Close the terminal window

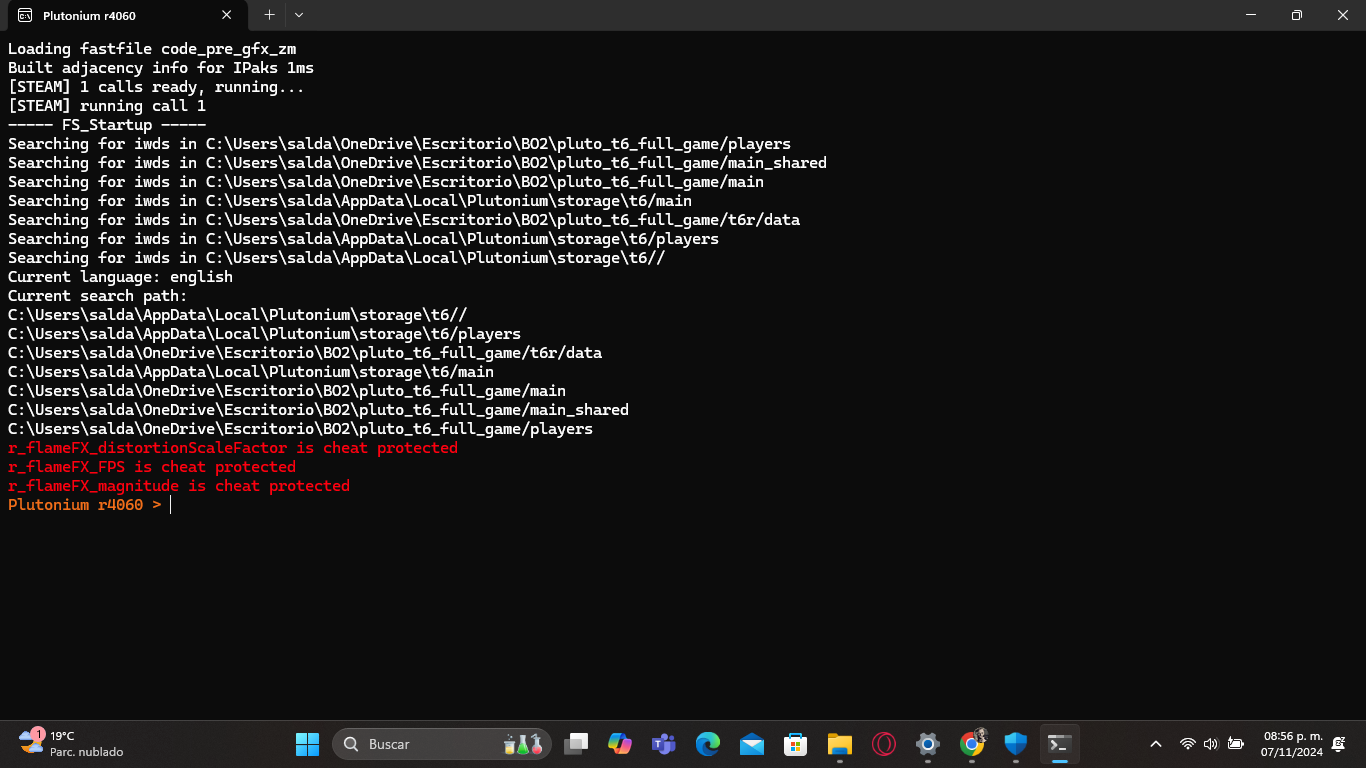click(x=1342, y=15)
